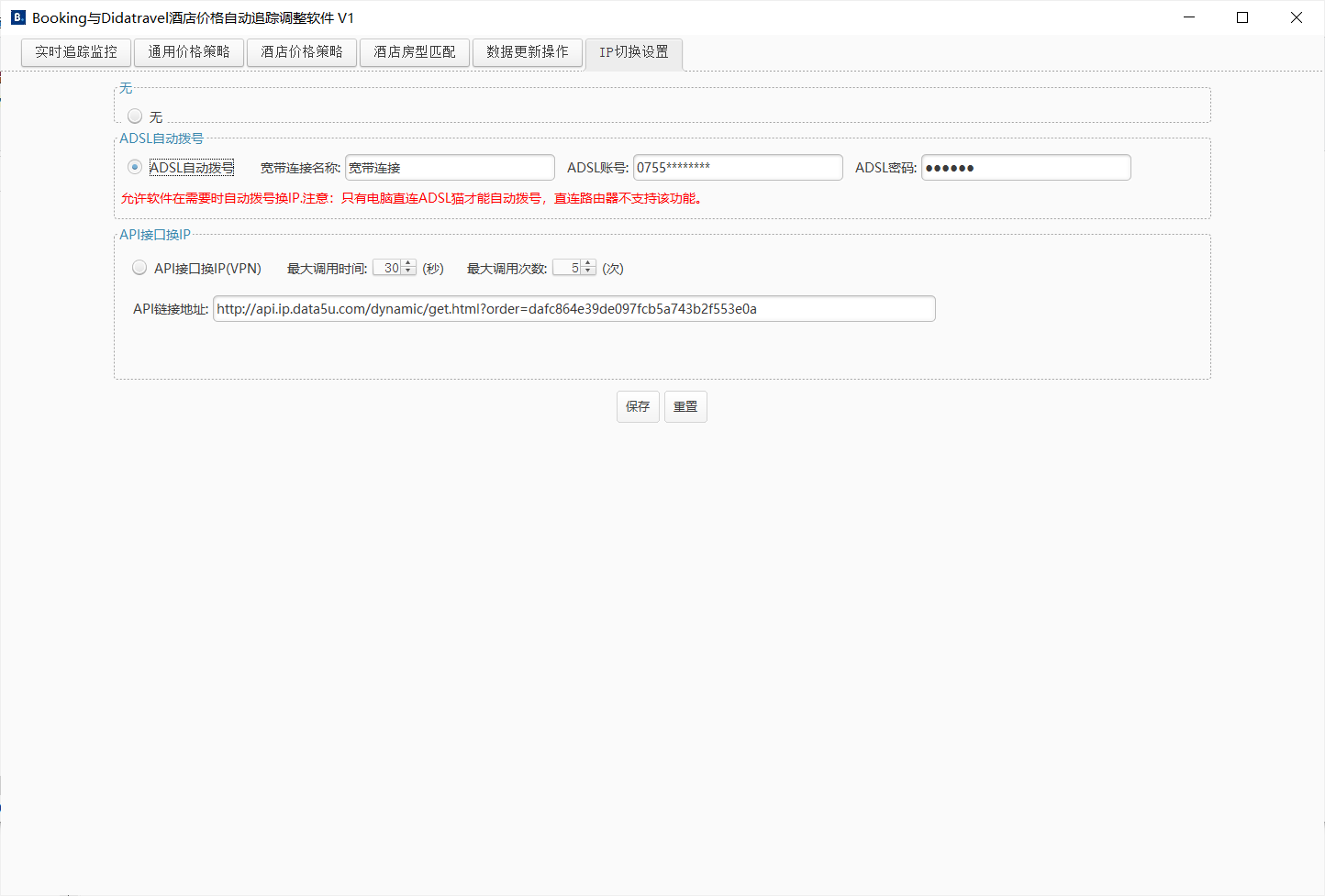
Task: Click the API链接地址 URL field
Action: (574, 309)
